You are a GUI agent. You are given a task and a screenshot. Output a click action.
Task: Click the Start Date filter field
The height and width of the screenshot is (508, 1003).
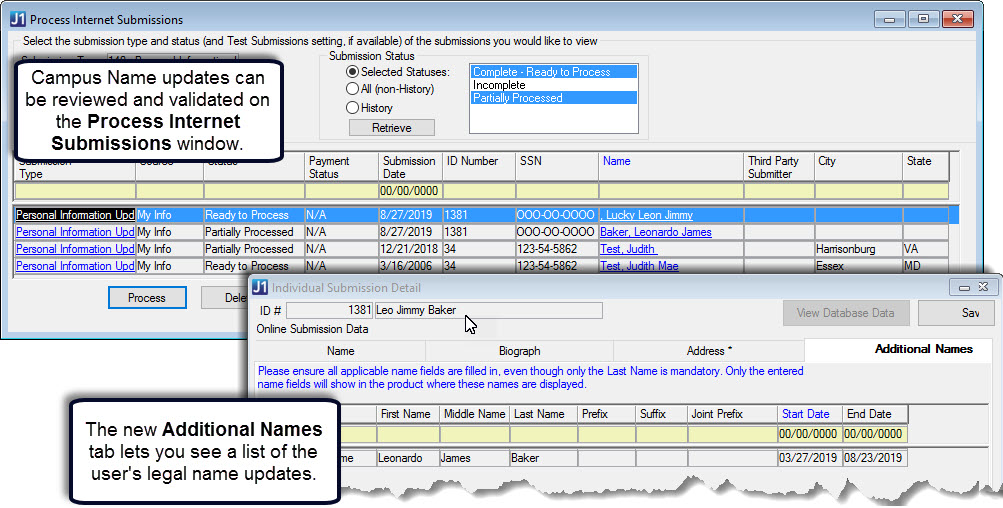(808, 434)
